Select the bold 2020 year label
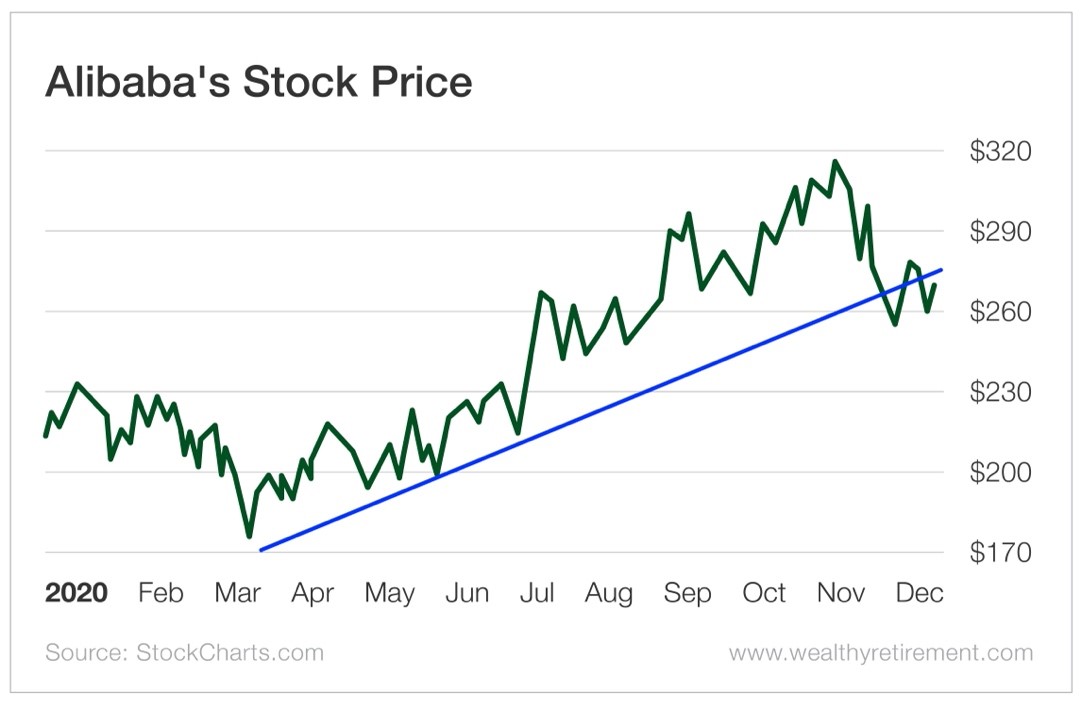 [x=76, y=593]
